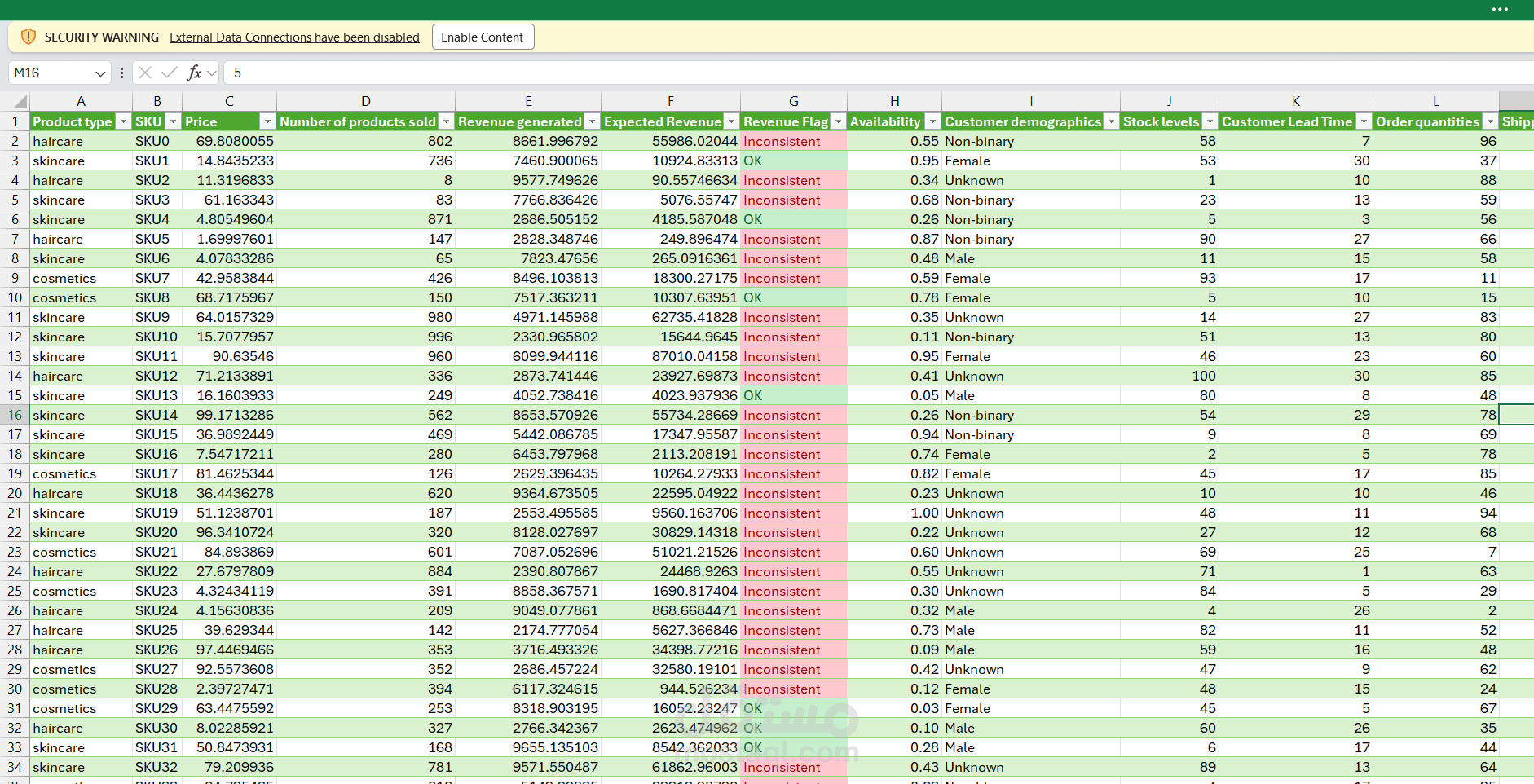This screenshot has width=1534, height=784.
Task: Click products sold cell 884
Action: coord(366,571)
